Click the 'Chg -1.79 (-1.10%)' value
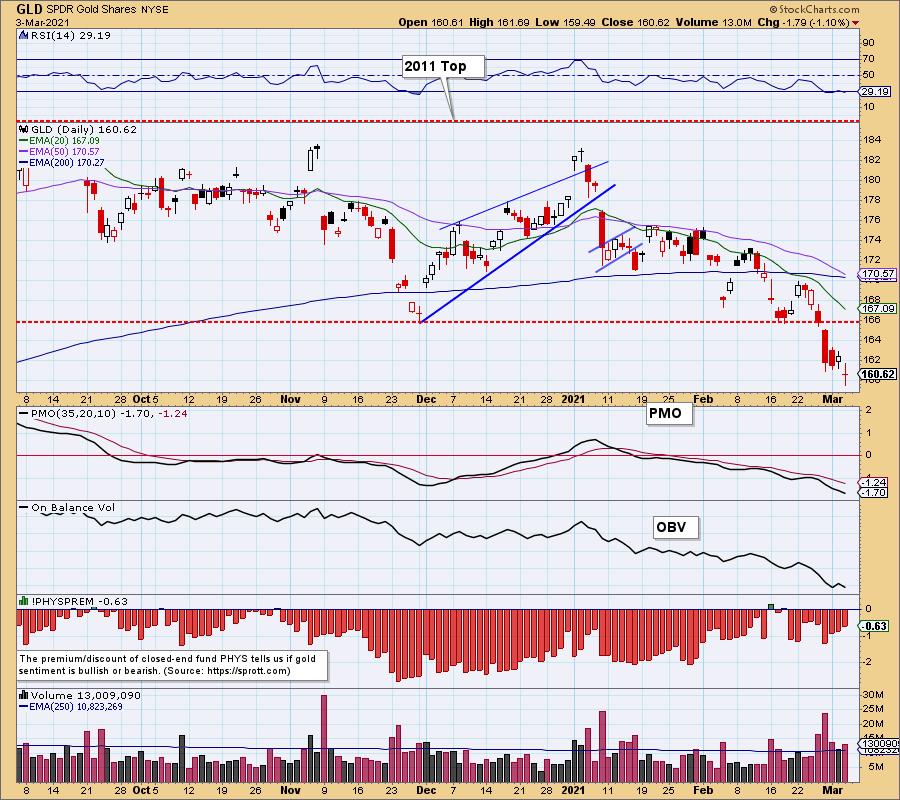 pos(804,22)
